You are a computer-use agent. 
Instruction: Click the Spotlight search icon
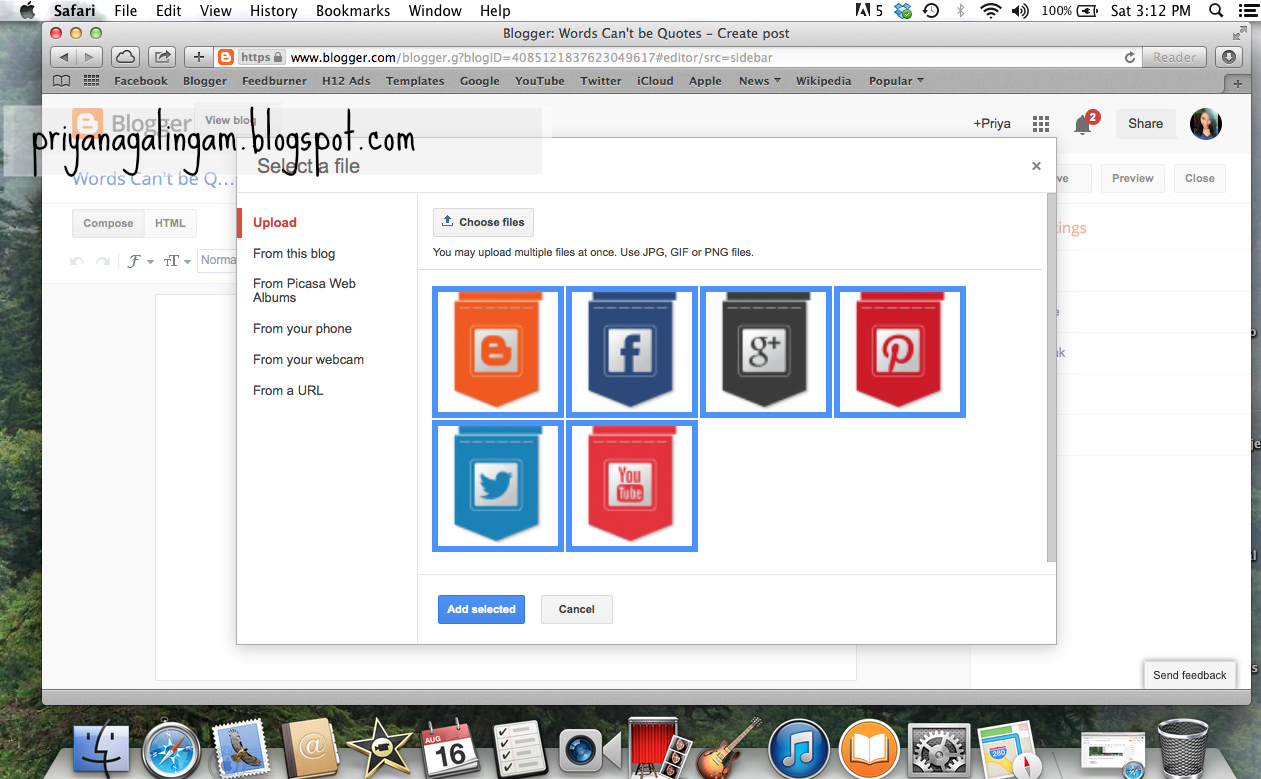(1216, 10)
